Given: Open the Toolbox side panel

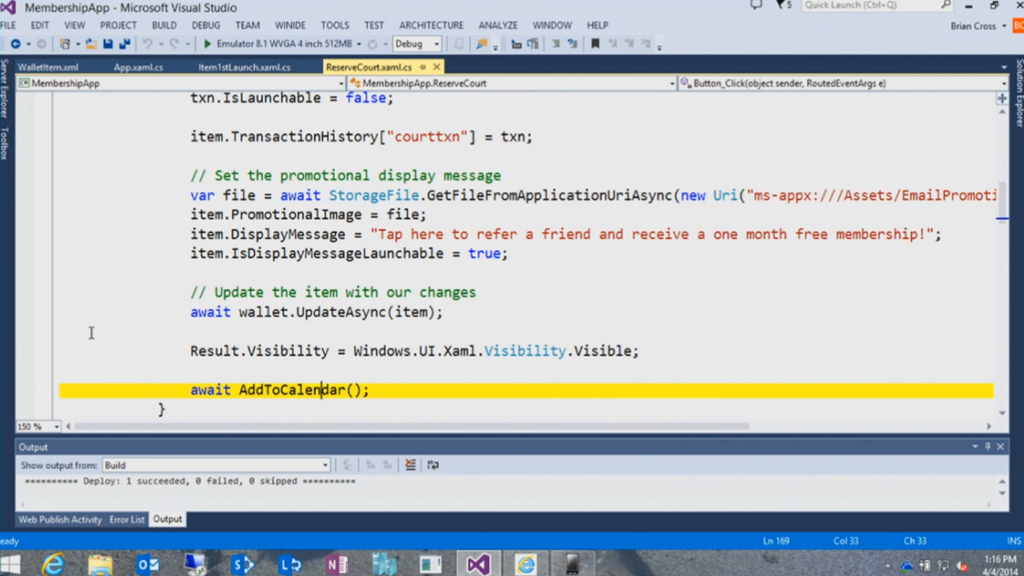Looking at the screenshot, I should pos(5,143).
